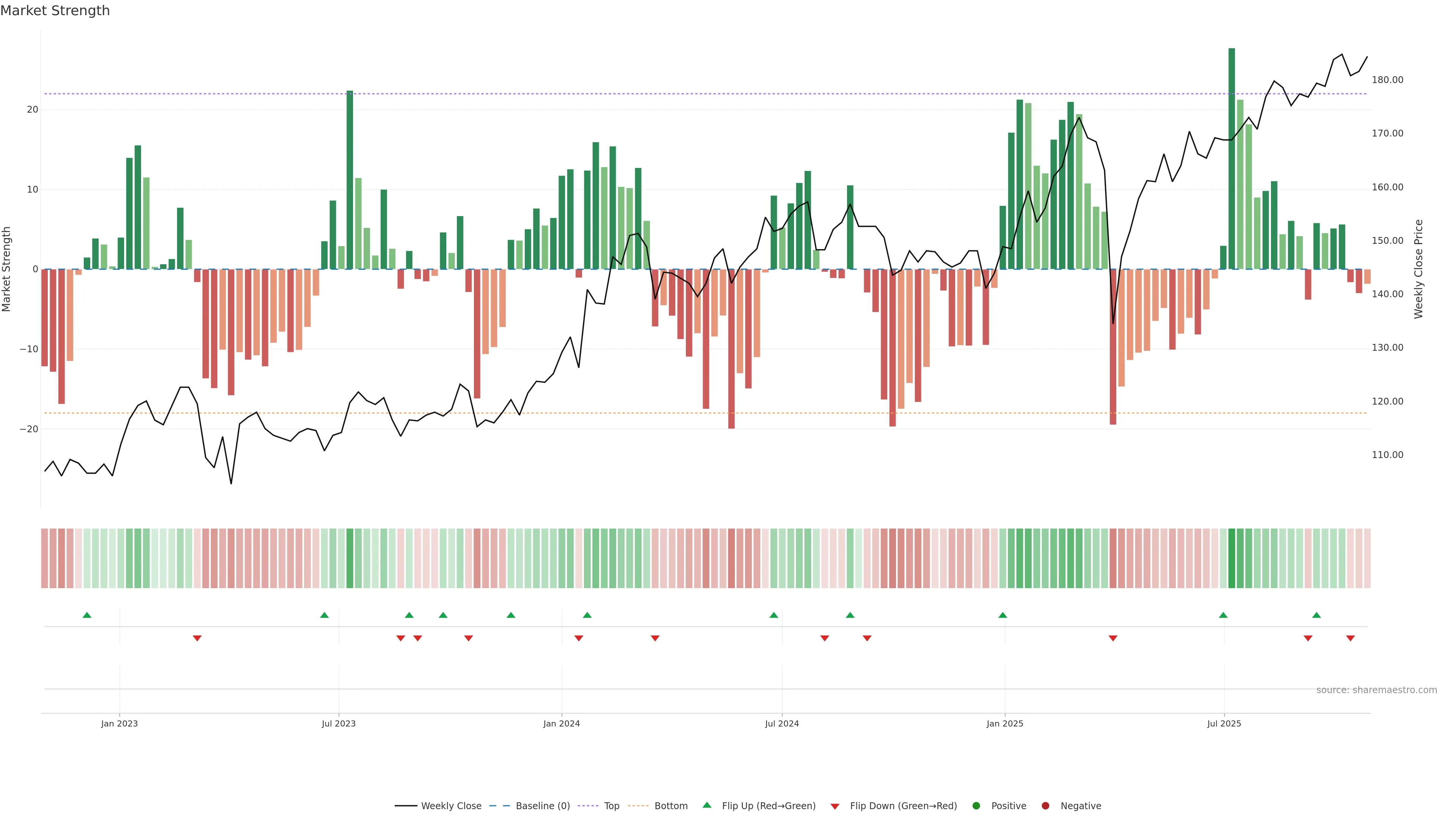This screenshot has height=819, width=1456.
Task: Click the Jan 2023 x-axis label
Action: tap(119, 723)
